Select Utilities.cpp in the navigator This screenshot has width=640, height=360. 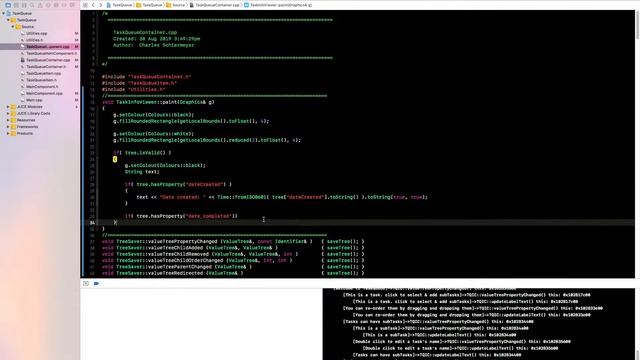(x=36, y=33)
